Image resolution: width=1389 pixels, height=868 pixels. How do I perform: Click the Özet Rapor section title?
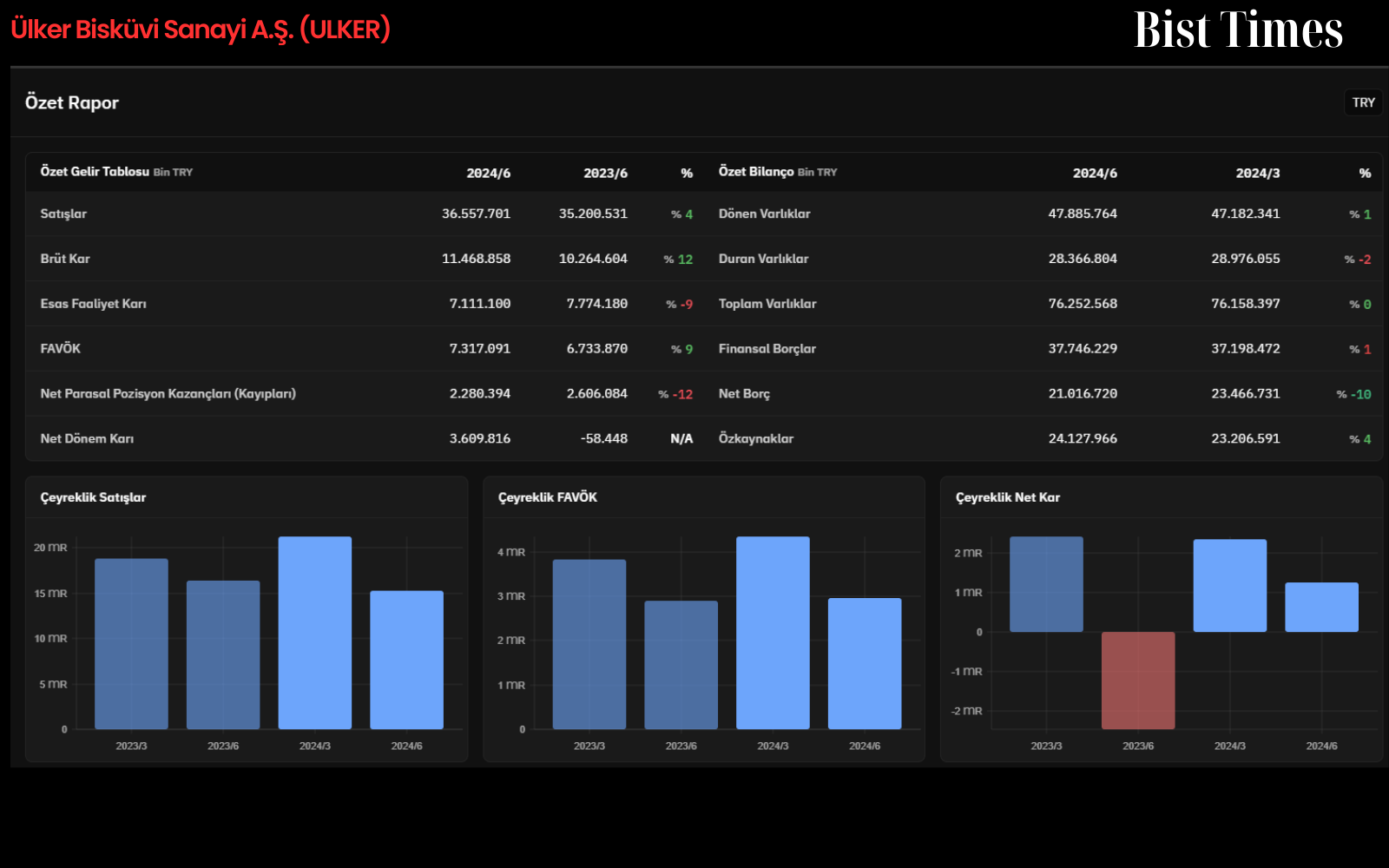[x=72, y=102]
